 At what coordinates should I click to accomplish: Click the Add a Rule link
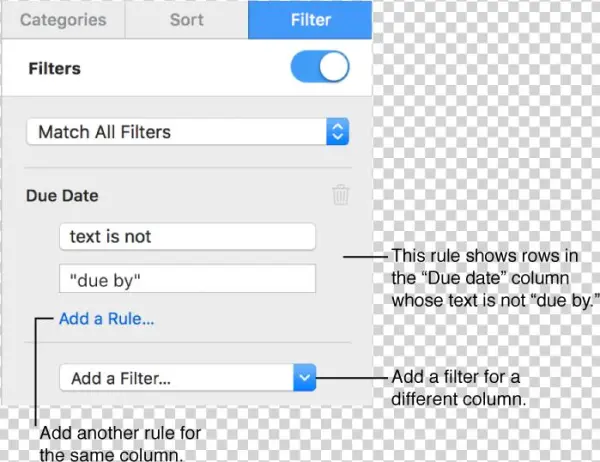tap(106, 319)
